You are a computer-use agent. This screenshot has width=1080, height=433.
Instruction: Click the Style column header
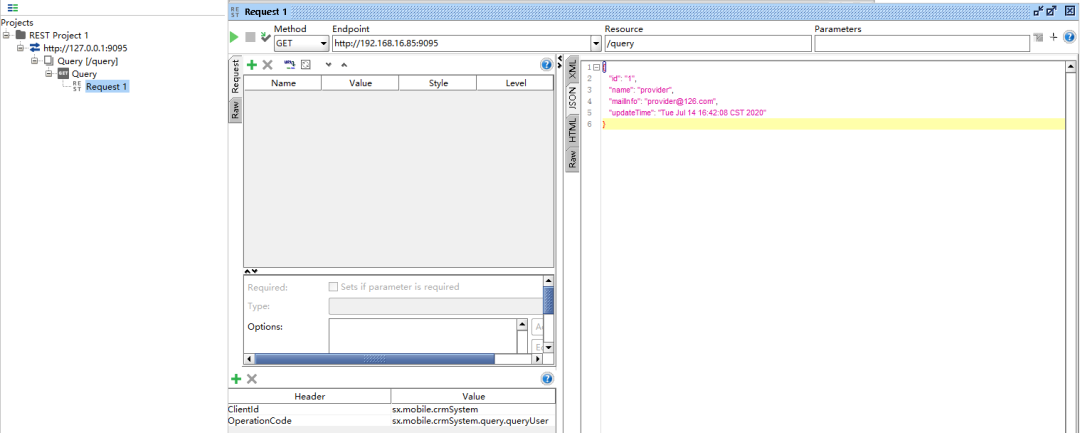437,83
